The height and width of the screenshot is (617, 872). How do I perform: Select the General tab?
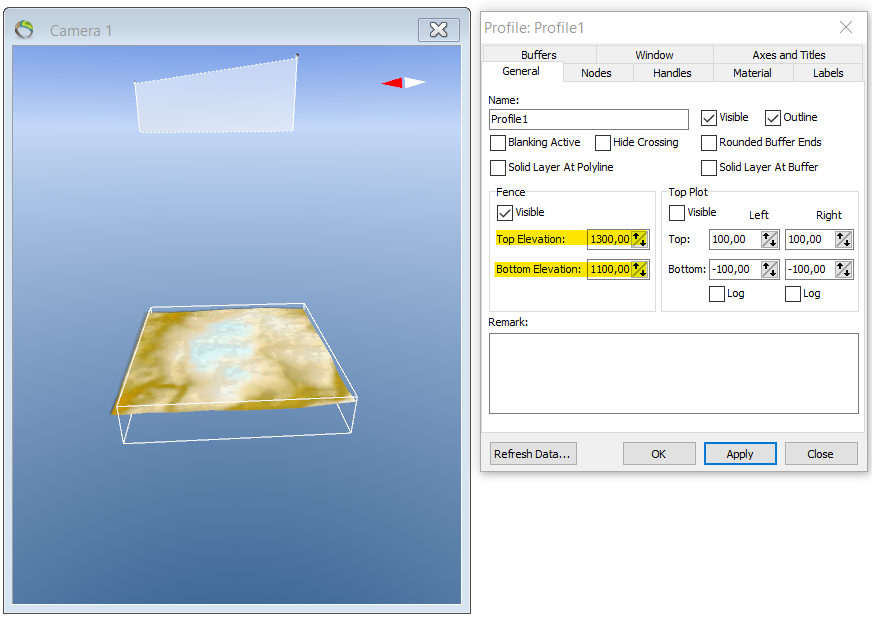coord(521,71)
